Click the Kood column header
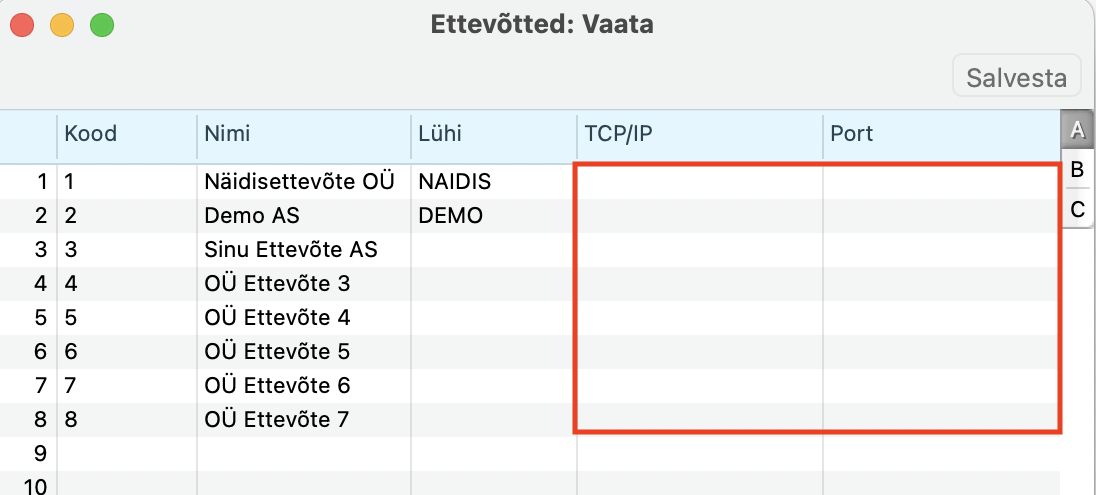This screenshot has width=1096, height=495. (x=91, y=134)
